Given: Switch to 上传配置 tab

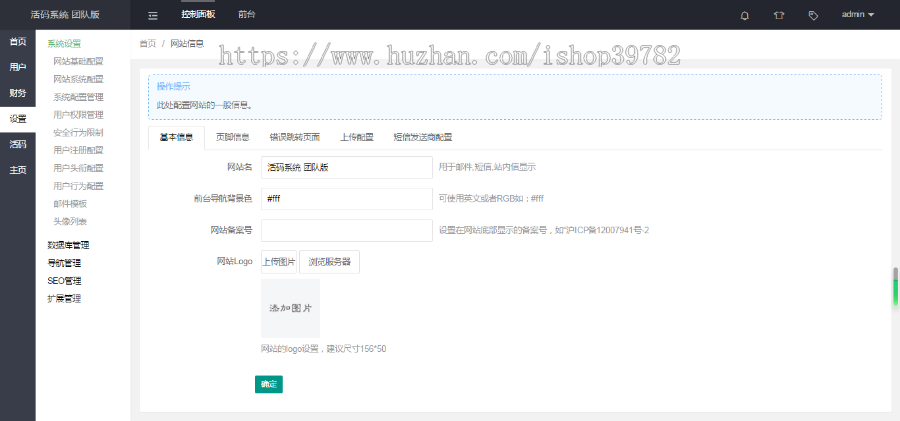Looking at the screenshot, I should (x=357, y=137).
